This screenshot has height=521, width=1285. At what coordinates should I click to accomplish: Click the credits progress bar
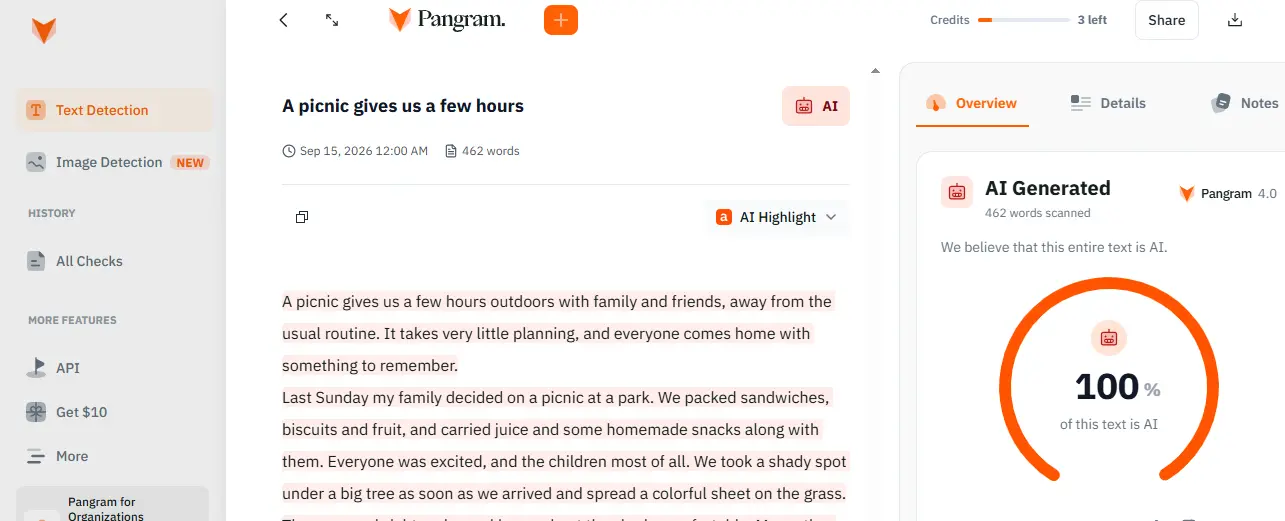point(1024,20)
